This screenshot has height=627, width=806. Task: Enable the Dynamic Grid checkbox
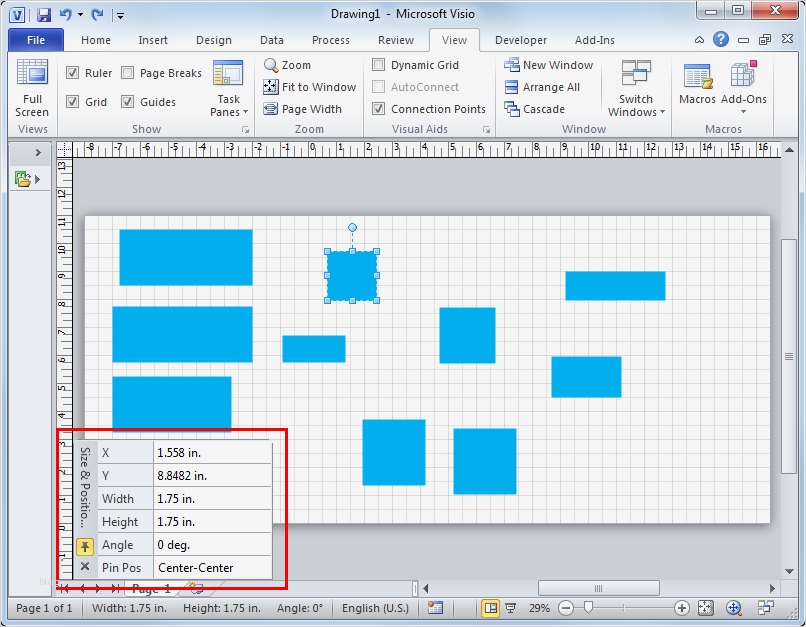point(378,64)
